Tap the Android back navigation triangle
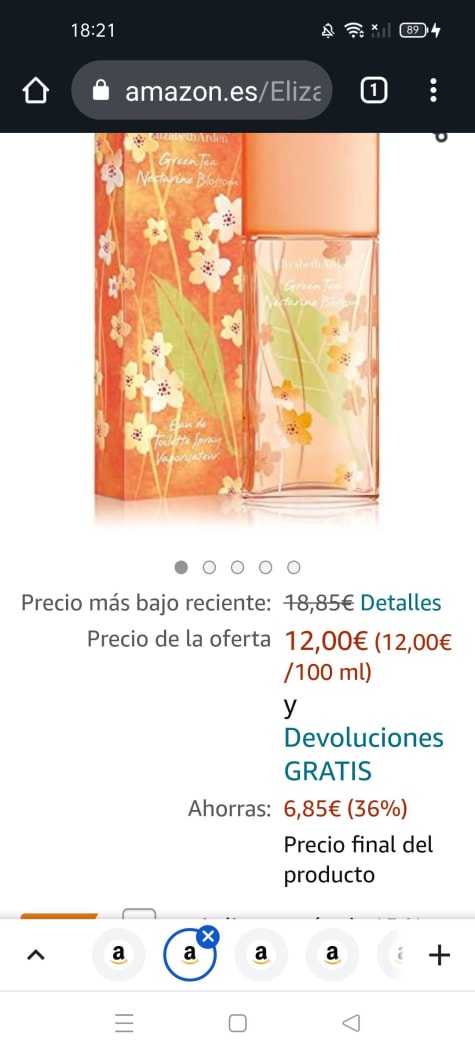Viewport: 475px width, 1056px height. 351,1023
